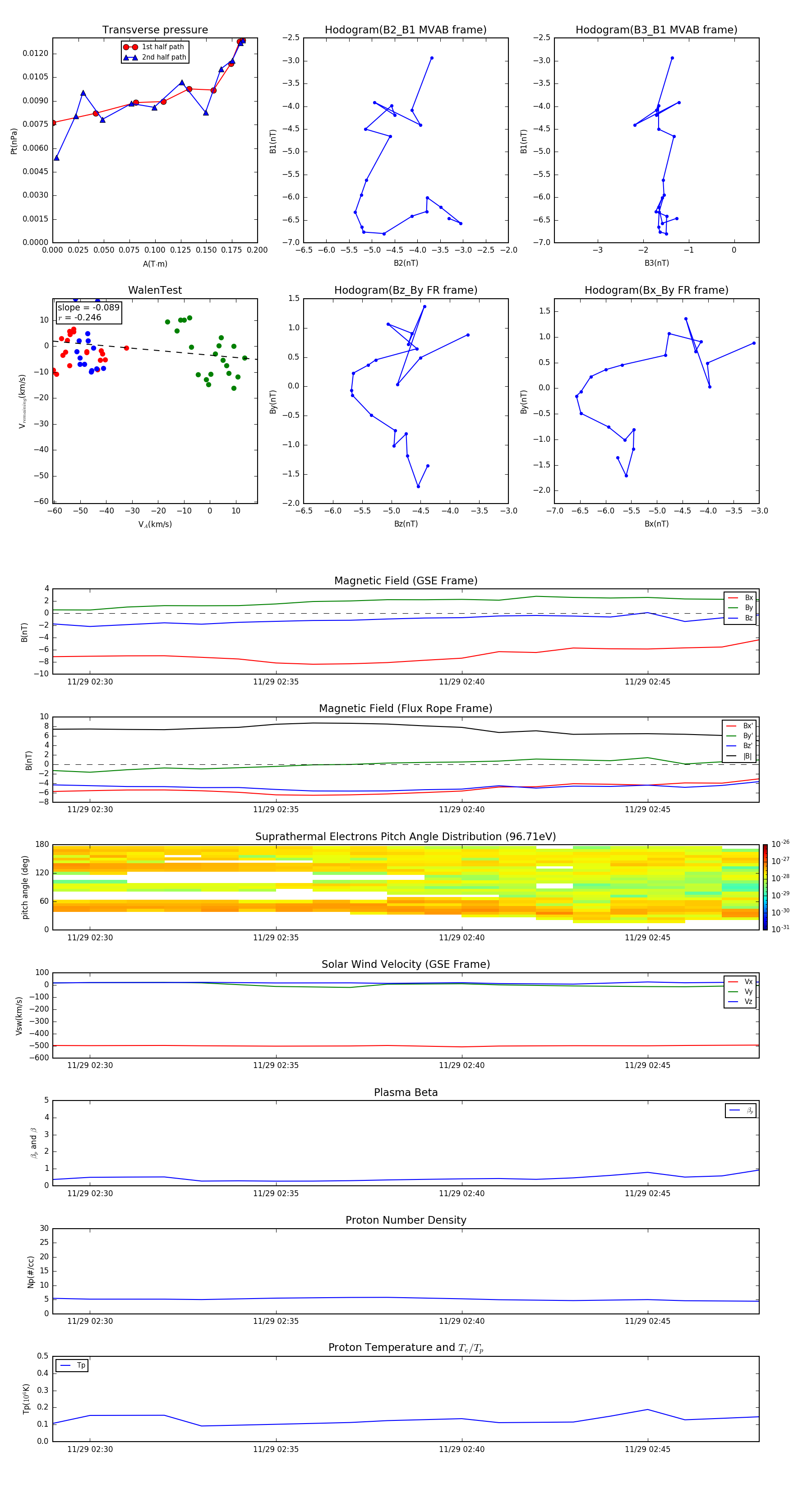Select the By legend entry in GSE field plot
This screenshot has width=812, height=1489.
click(x=740, y=607)
